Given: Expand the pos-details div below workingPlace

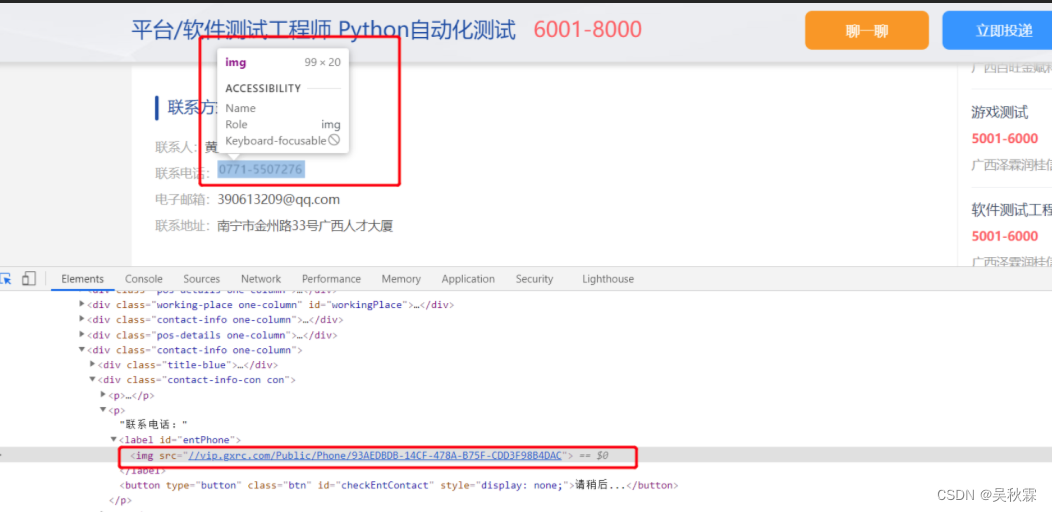Looking at the screenshot, I should (x=82, y=335).
